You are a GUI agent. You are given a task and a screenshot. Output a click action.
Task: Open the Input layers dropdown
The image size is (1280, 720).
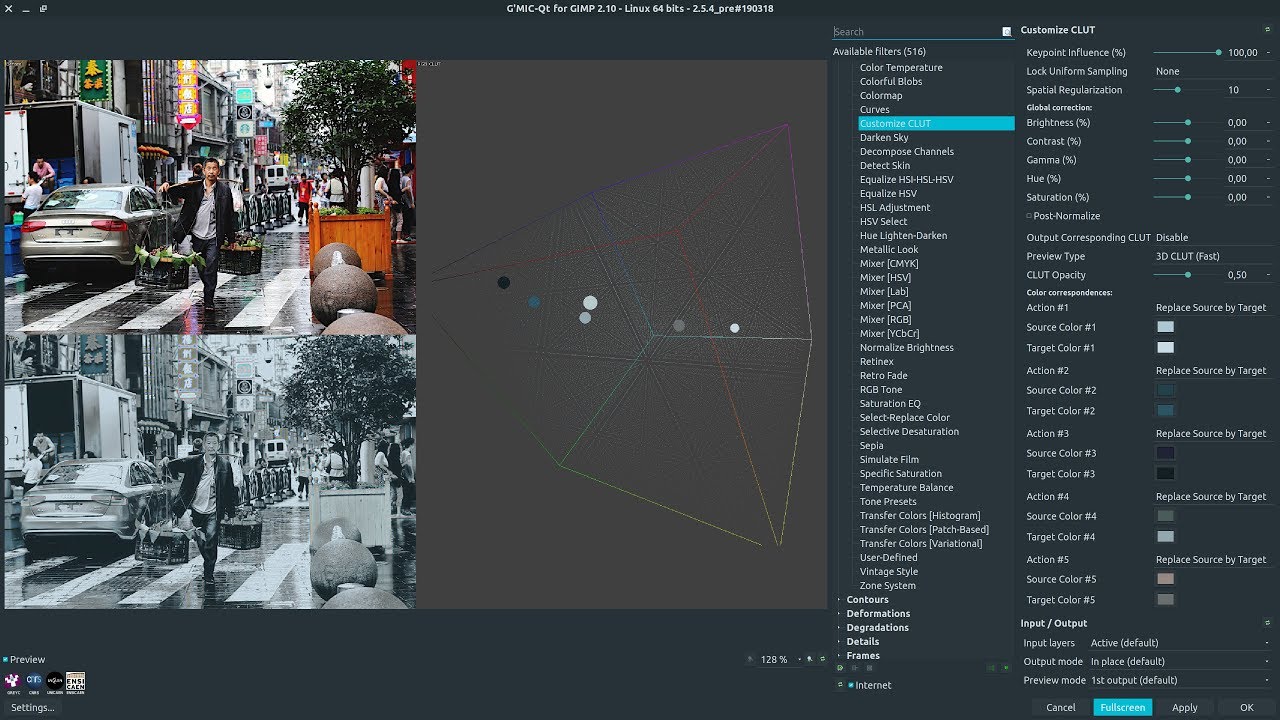point(1180,643)
